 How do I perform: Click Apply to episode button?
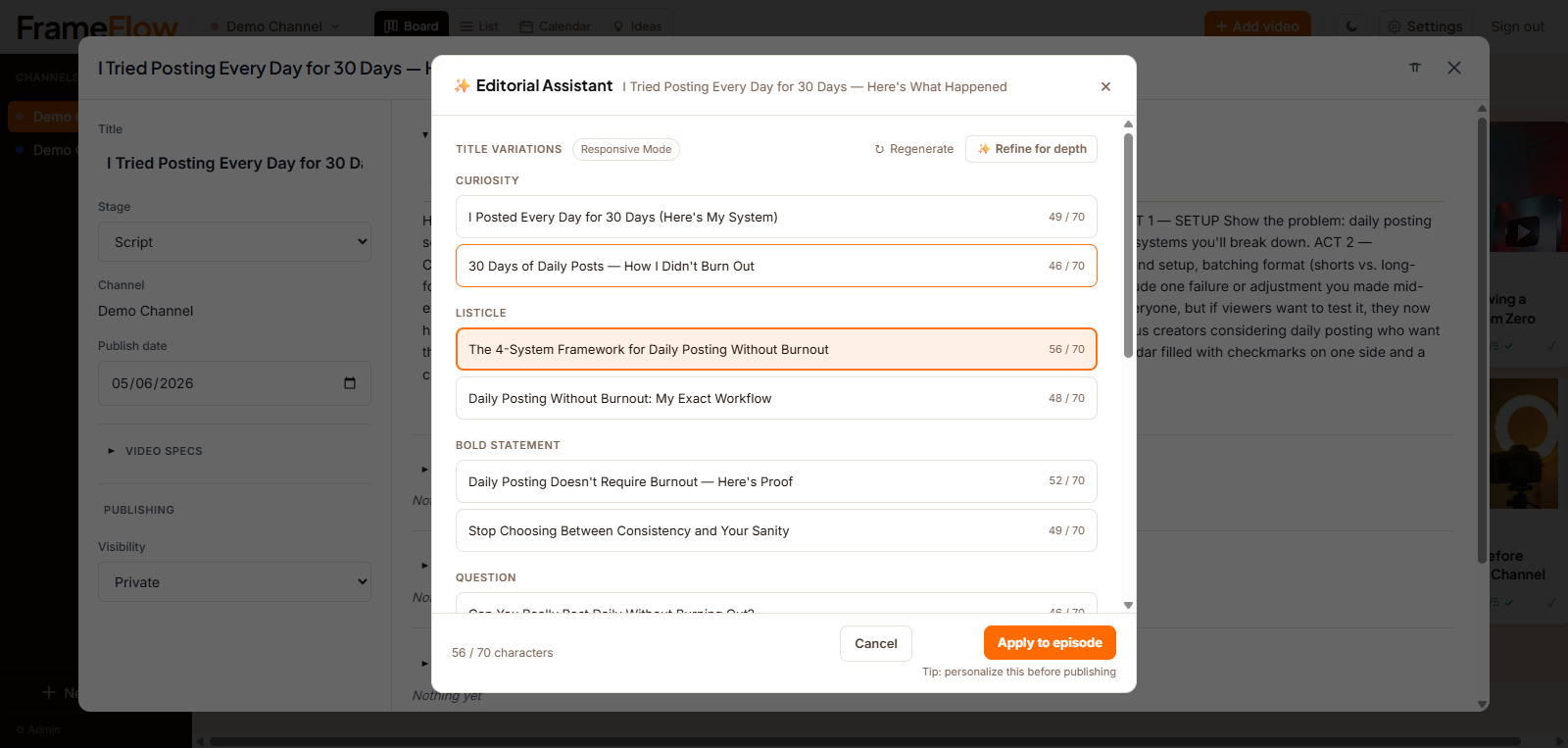[x=1050, y=643]
